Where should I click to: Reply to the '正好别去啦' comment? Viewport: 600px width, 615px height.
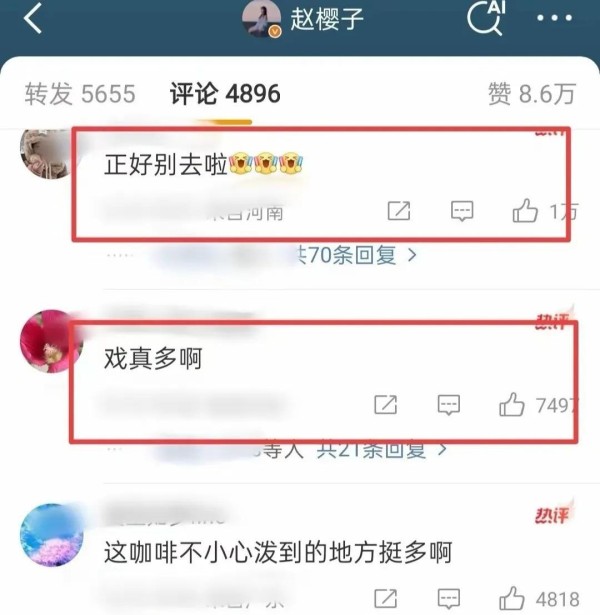coord(462,211)
